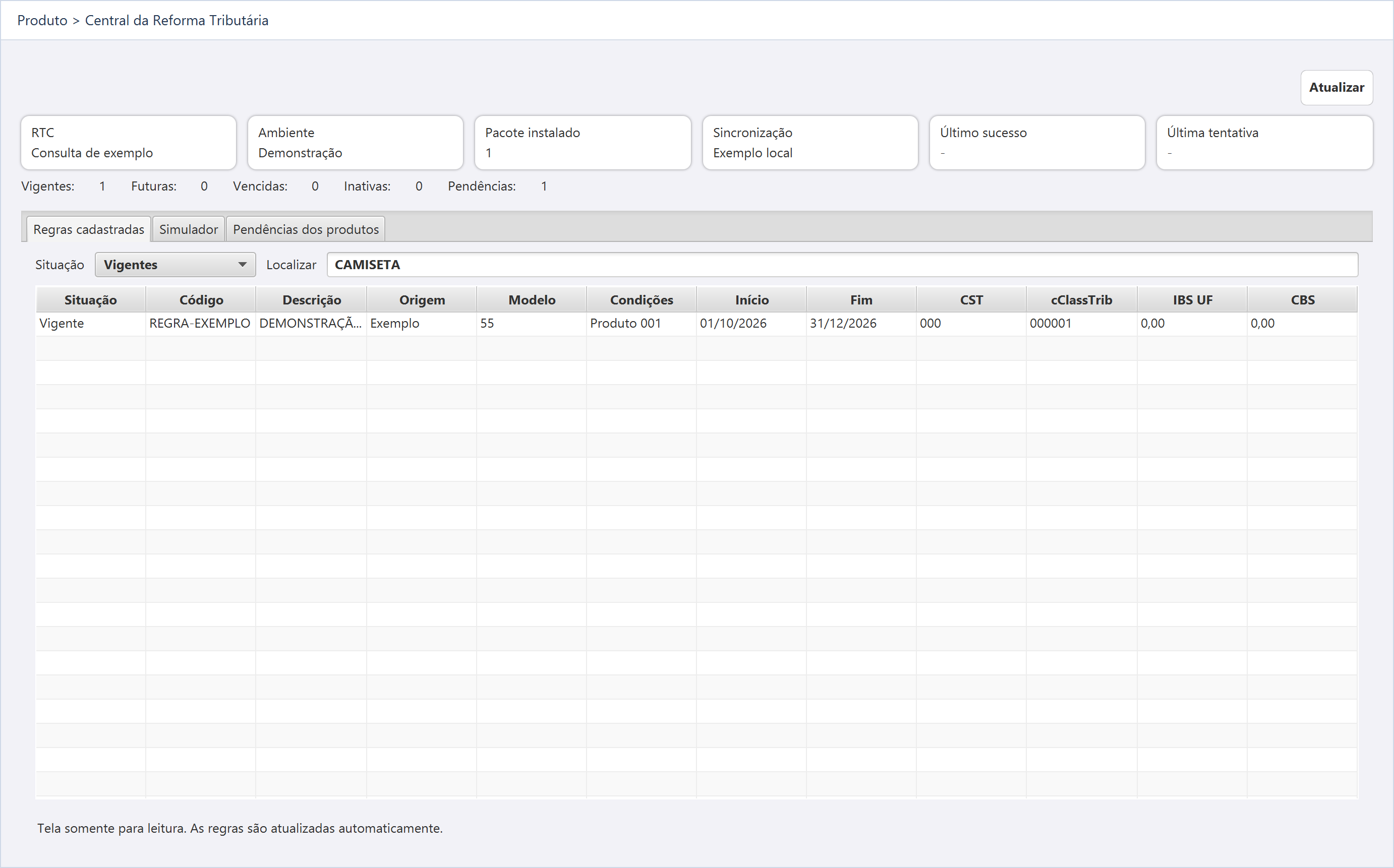The image size is (1394, 868).
Task: Click the Descrição column header
Action: point(311,299)
